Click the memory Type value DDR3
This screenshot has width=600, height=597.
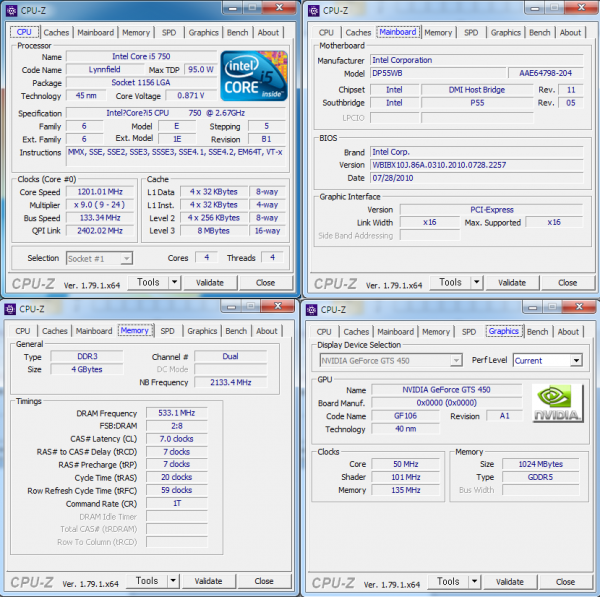pos(87,356)
